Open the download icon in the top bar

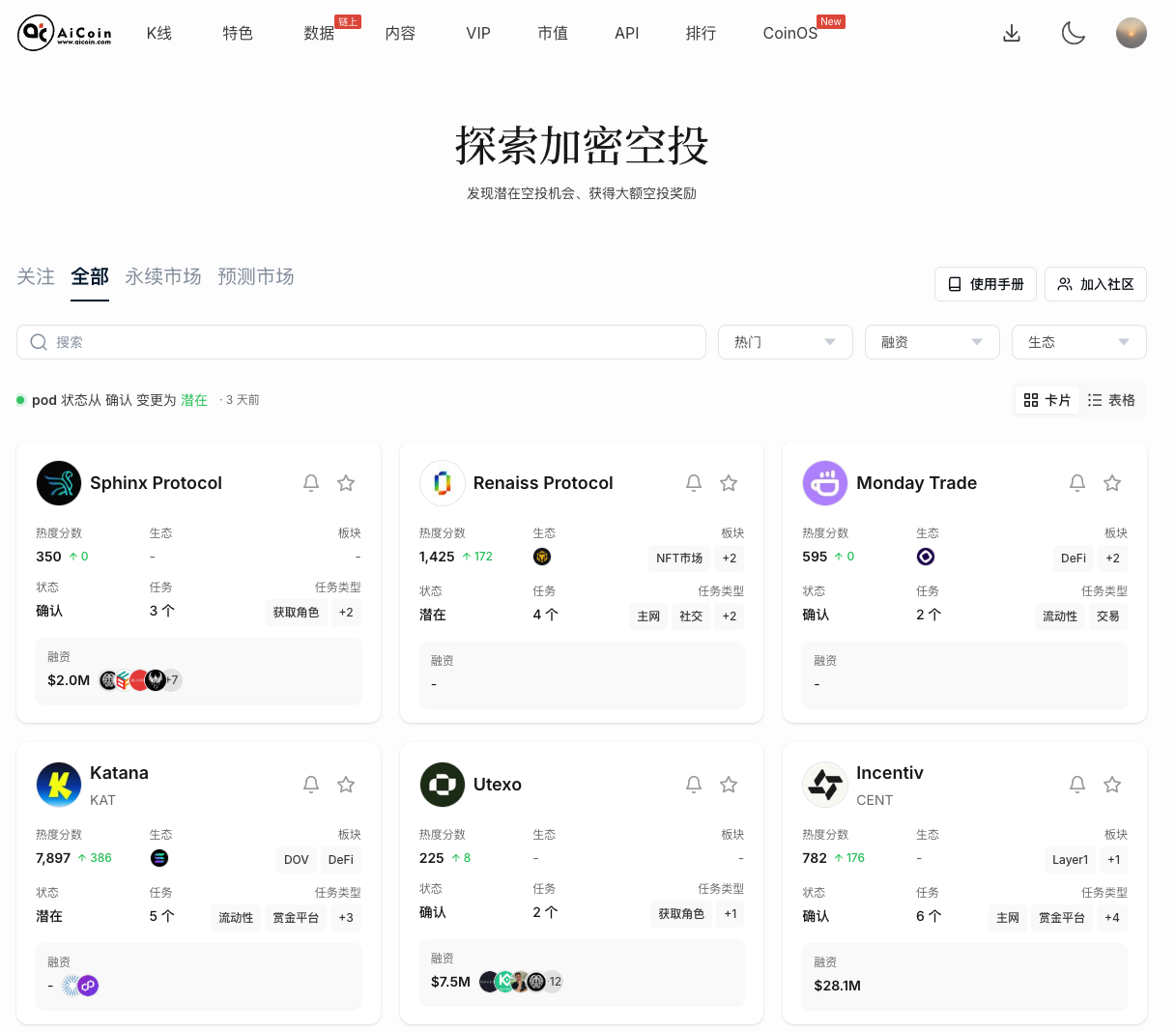click(1012, 32)
